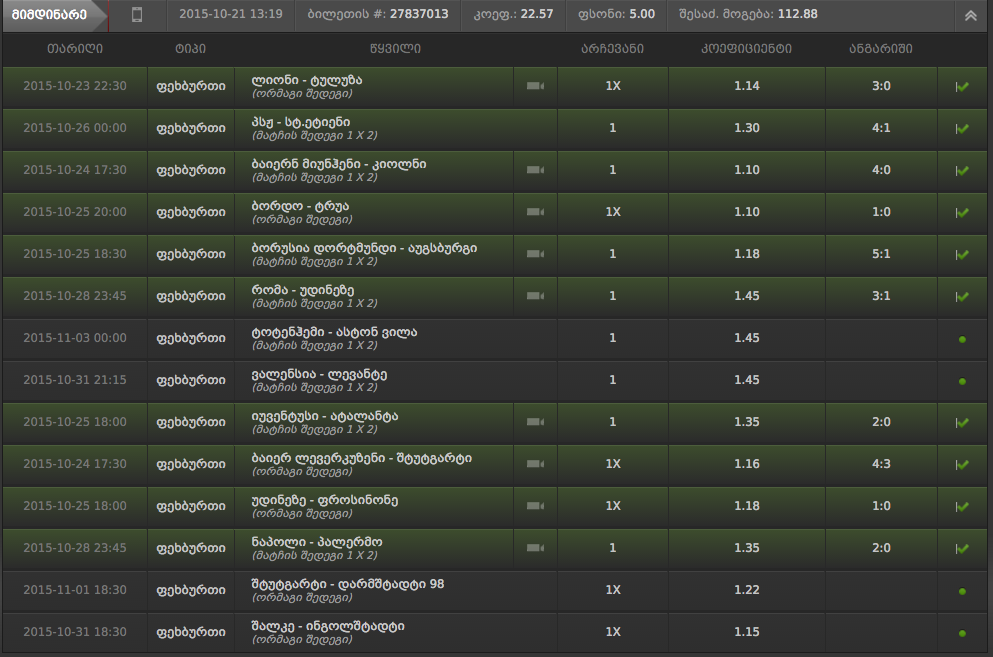This screenshot has width=993, height=657.
Task: Open video icon for ბაიერ ლევერკუზენი - შტუტგარტი
Action: [535, 464]
